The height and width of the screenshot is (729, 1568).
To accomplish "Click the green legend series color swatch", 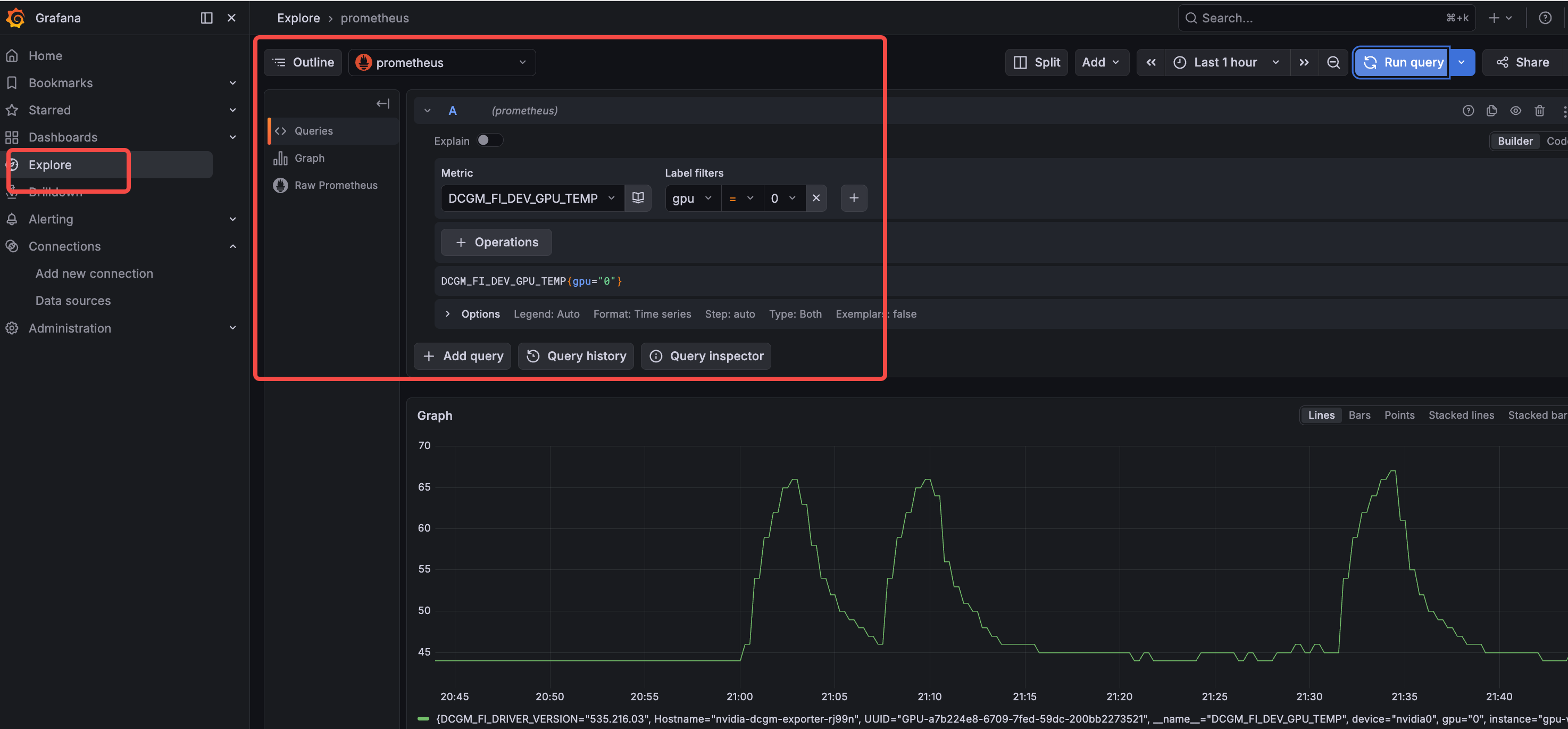I will coord(423,719).
